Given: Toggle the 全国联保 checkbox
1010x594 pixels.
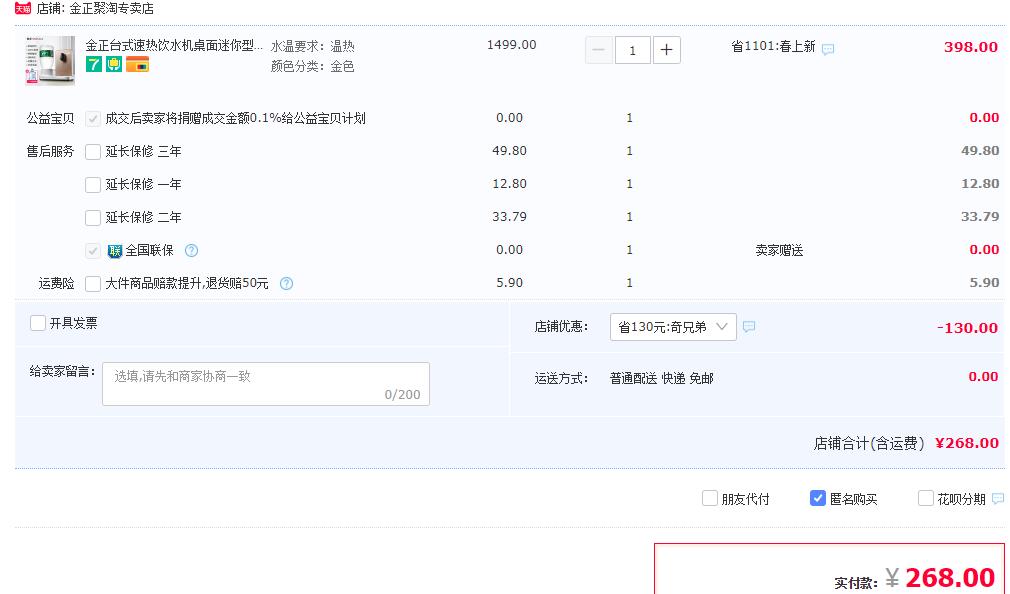Looking at the screenshot, I should (x=93, y=251).
